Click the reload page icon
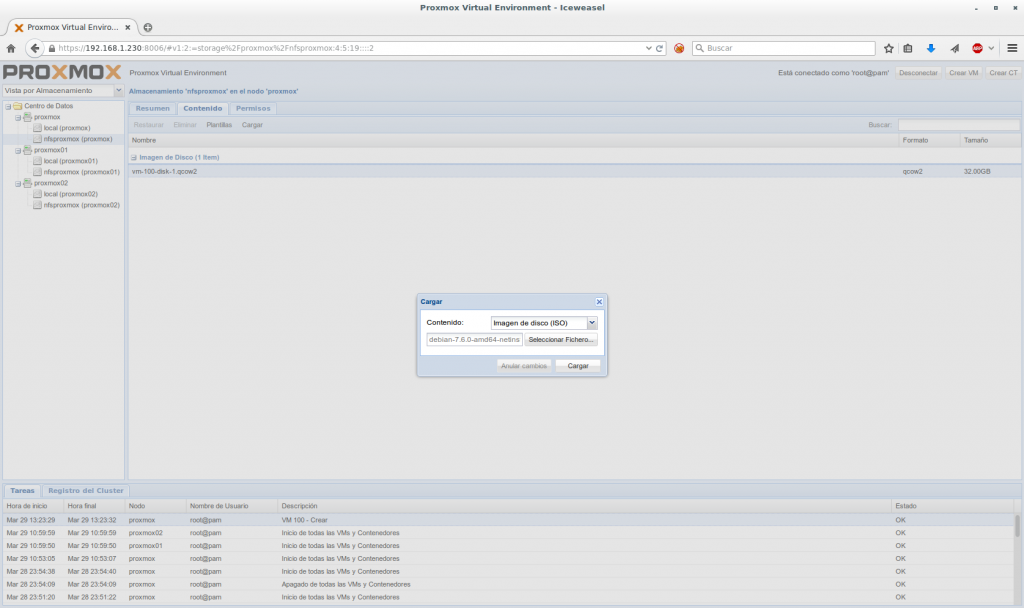Image resolution: width=1024 pixels, height=608 pixels. (x=660, y=48)
